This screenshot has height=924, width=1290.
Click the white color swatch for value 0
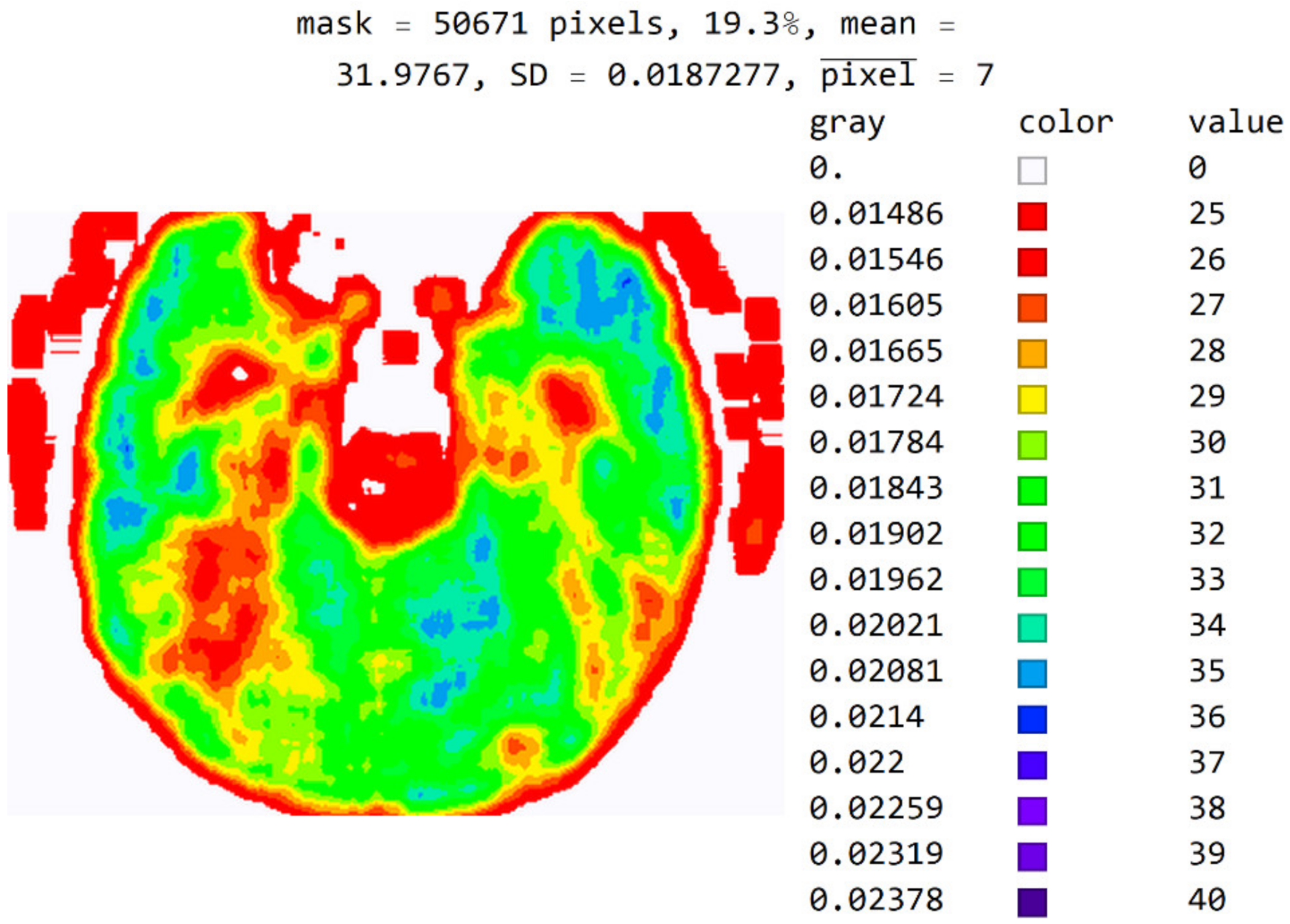(1032, 170)
